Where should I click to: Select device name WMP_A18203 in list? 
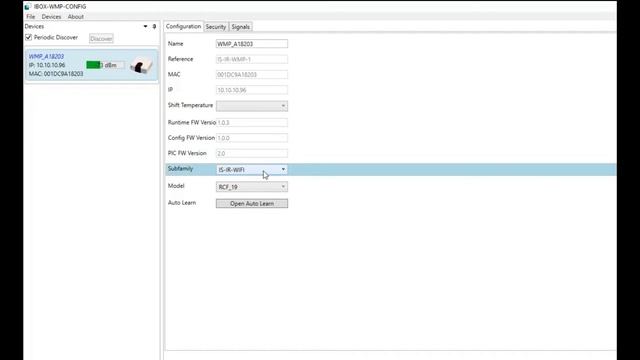click(x=46, y=56)
